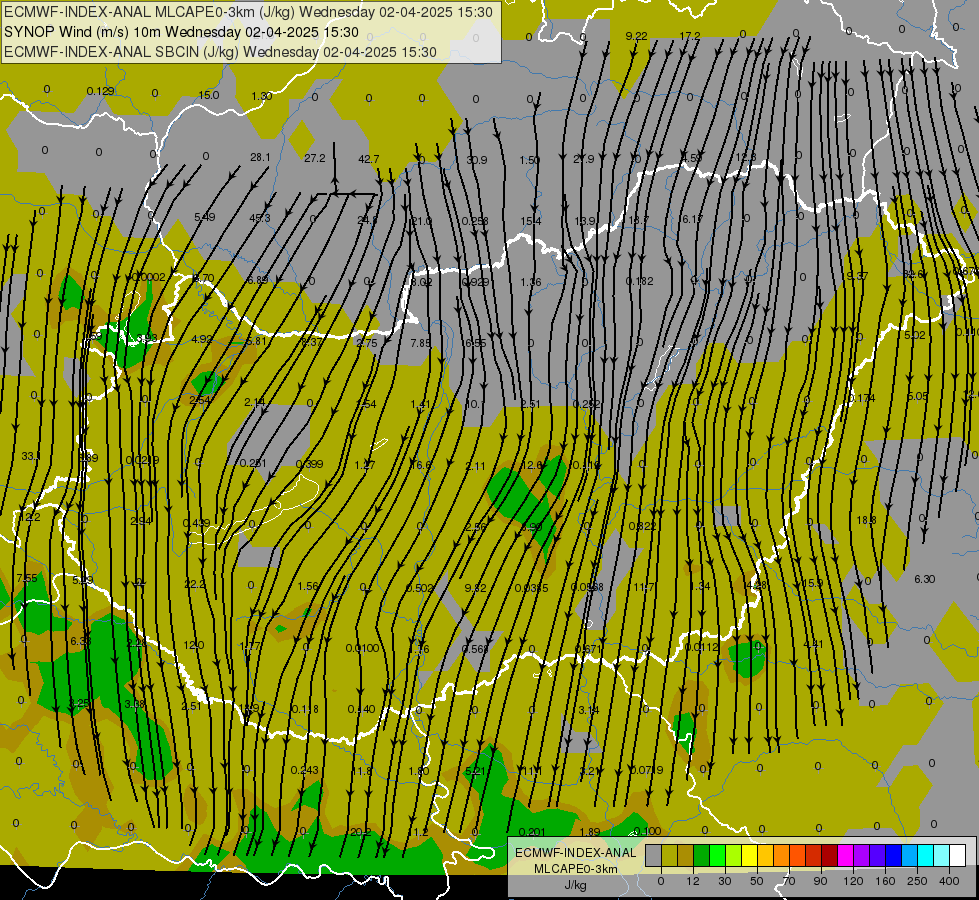Click the map value 0.100
Viewport: 979px width, 900px height.
point(647,831)
